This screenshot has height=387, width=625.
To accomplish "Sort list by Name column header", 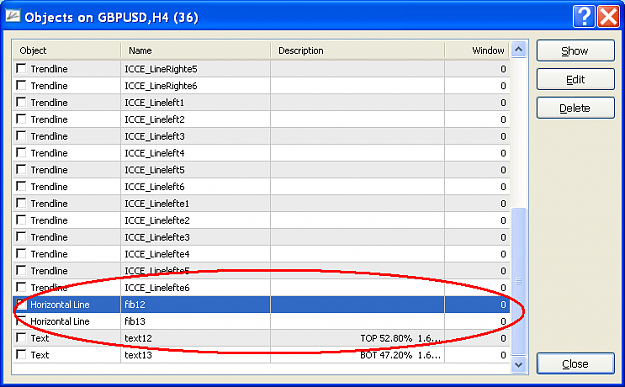I will (195, 51).
